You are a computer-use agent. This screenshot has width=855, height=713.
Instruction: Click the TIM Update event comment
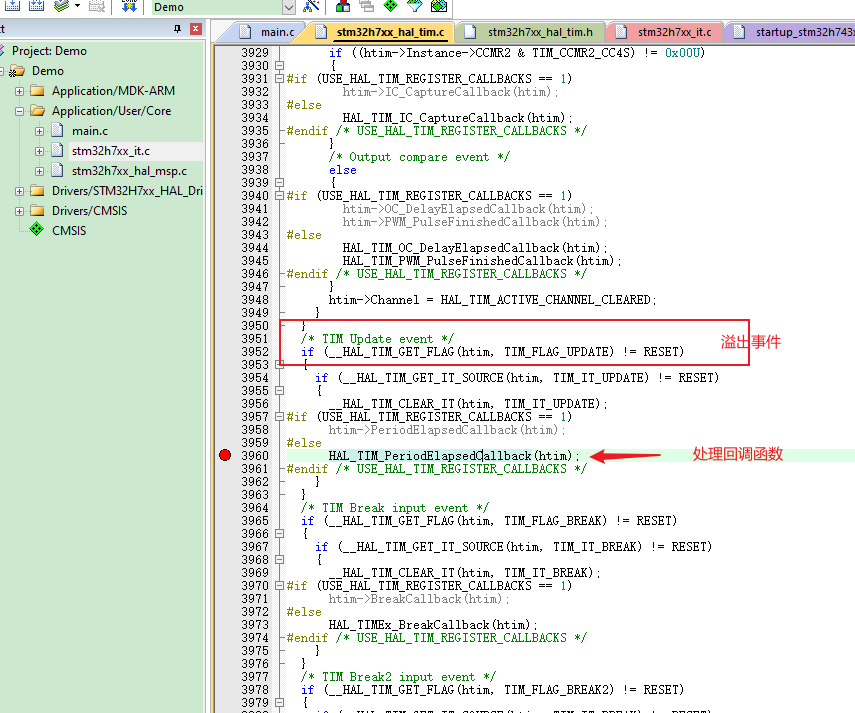pos(377,339)
